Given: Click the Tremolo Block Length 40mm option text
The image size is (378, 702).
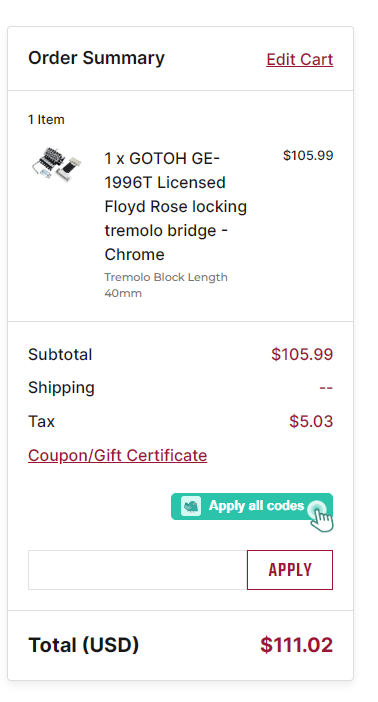Looking at the screenshot, I should point(166,285).
